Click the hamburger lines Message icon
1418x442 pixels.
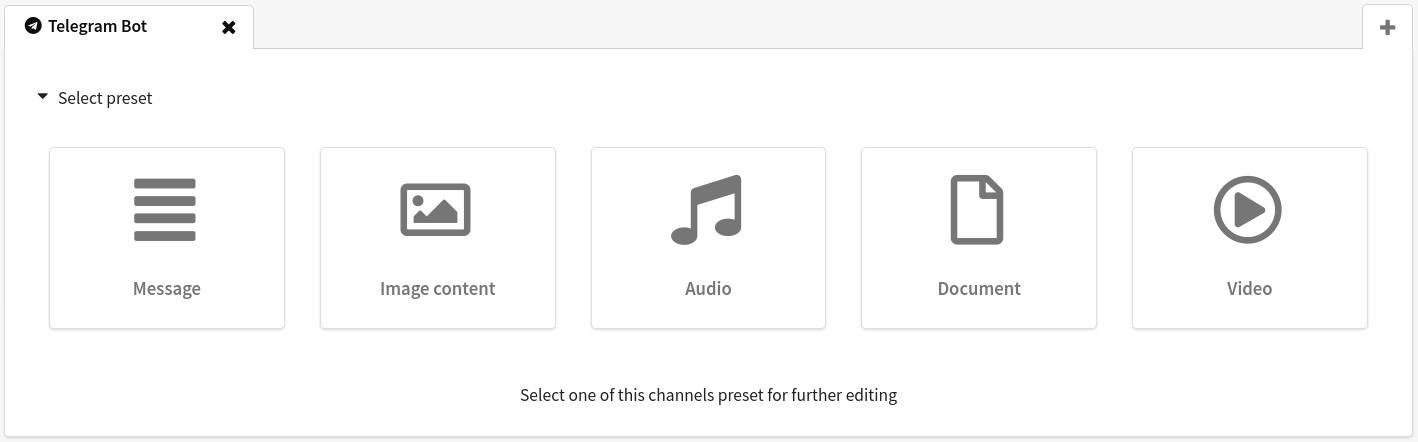point(165,210)
